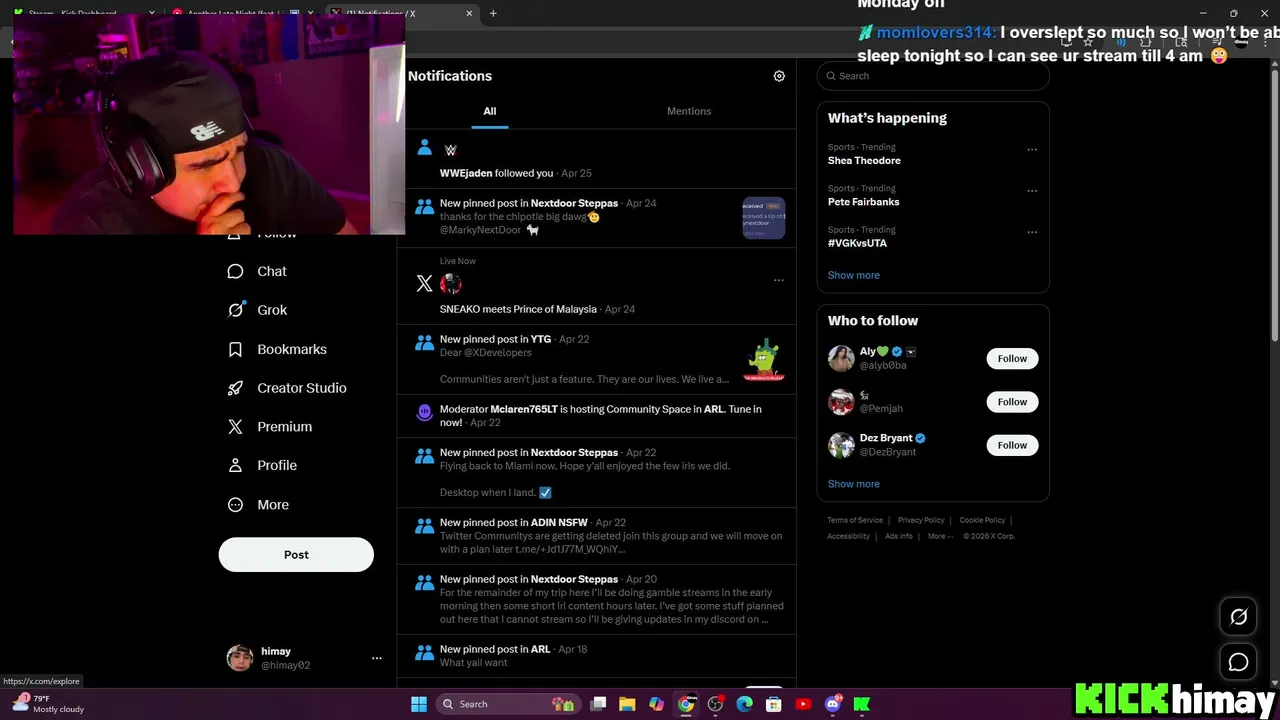The image size is (1280, 720).
Task: Switch to the Mentions tab
Action: pos(689,111)
